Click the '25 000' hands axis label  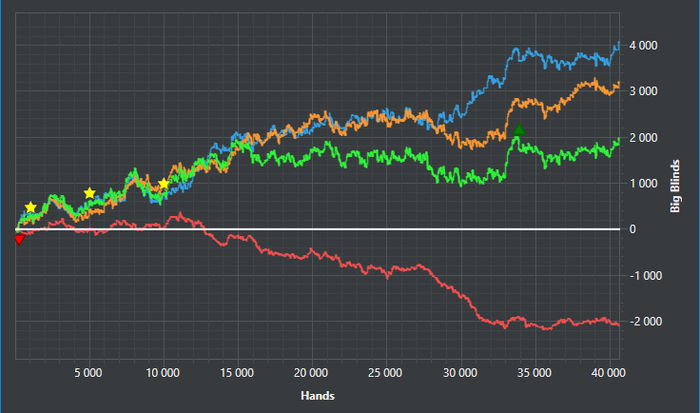[385, 373]
